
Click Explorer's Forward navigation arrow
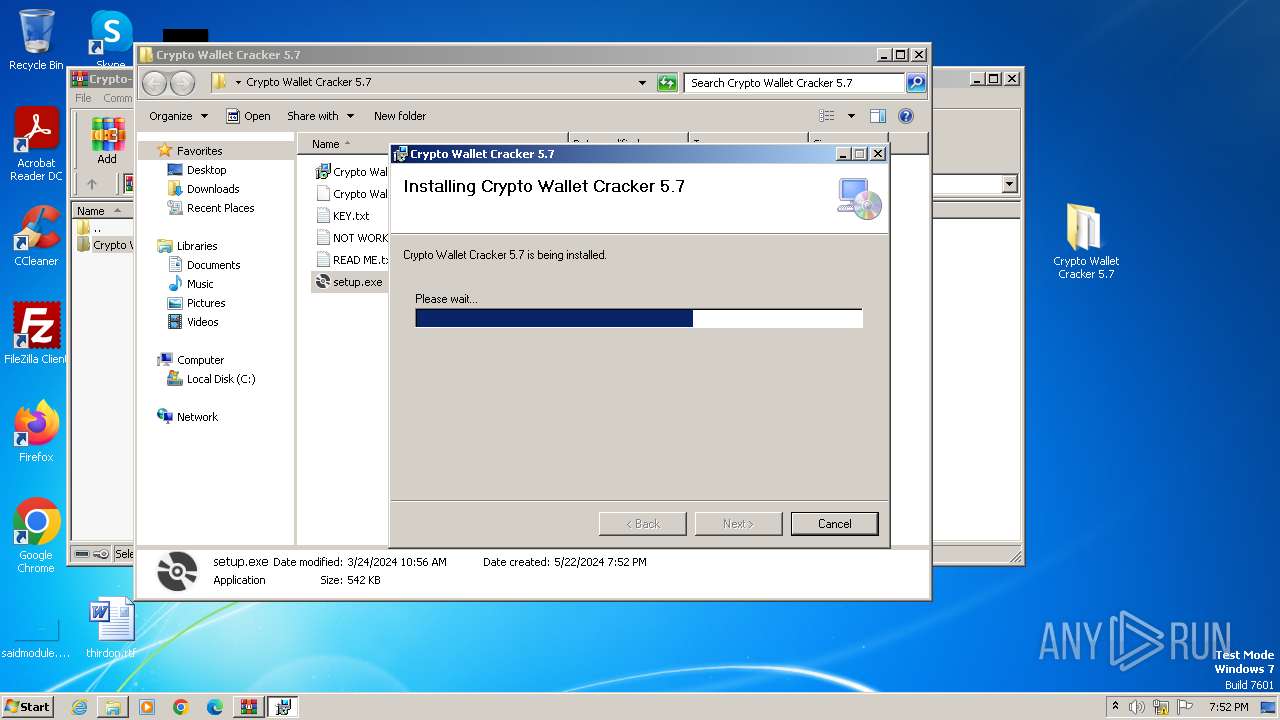tap(181, 83)
